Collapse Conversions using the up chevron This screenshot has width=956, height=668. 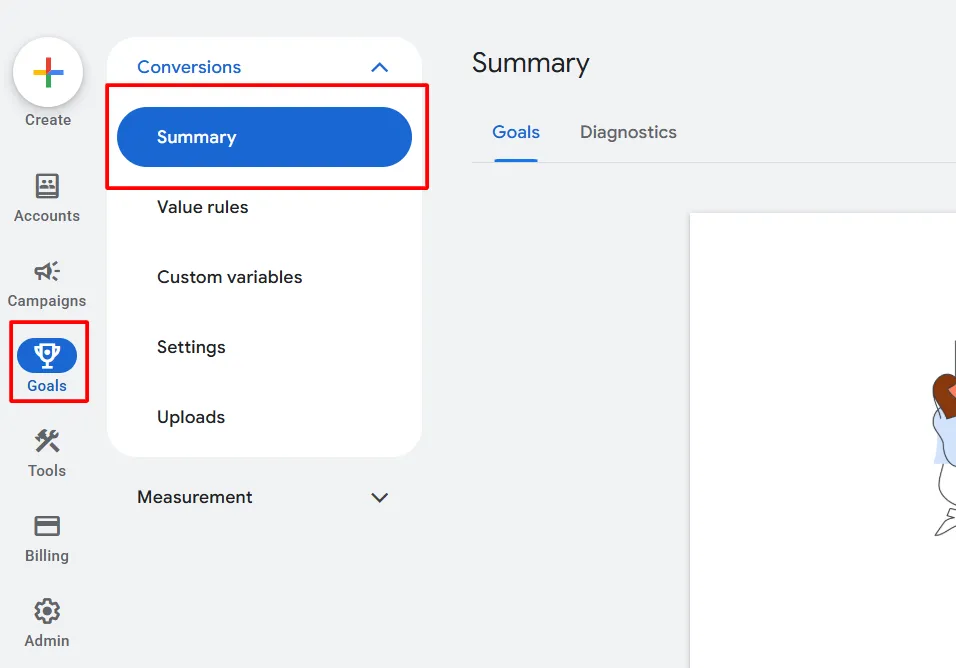pos(379,67)
